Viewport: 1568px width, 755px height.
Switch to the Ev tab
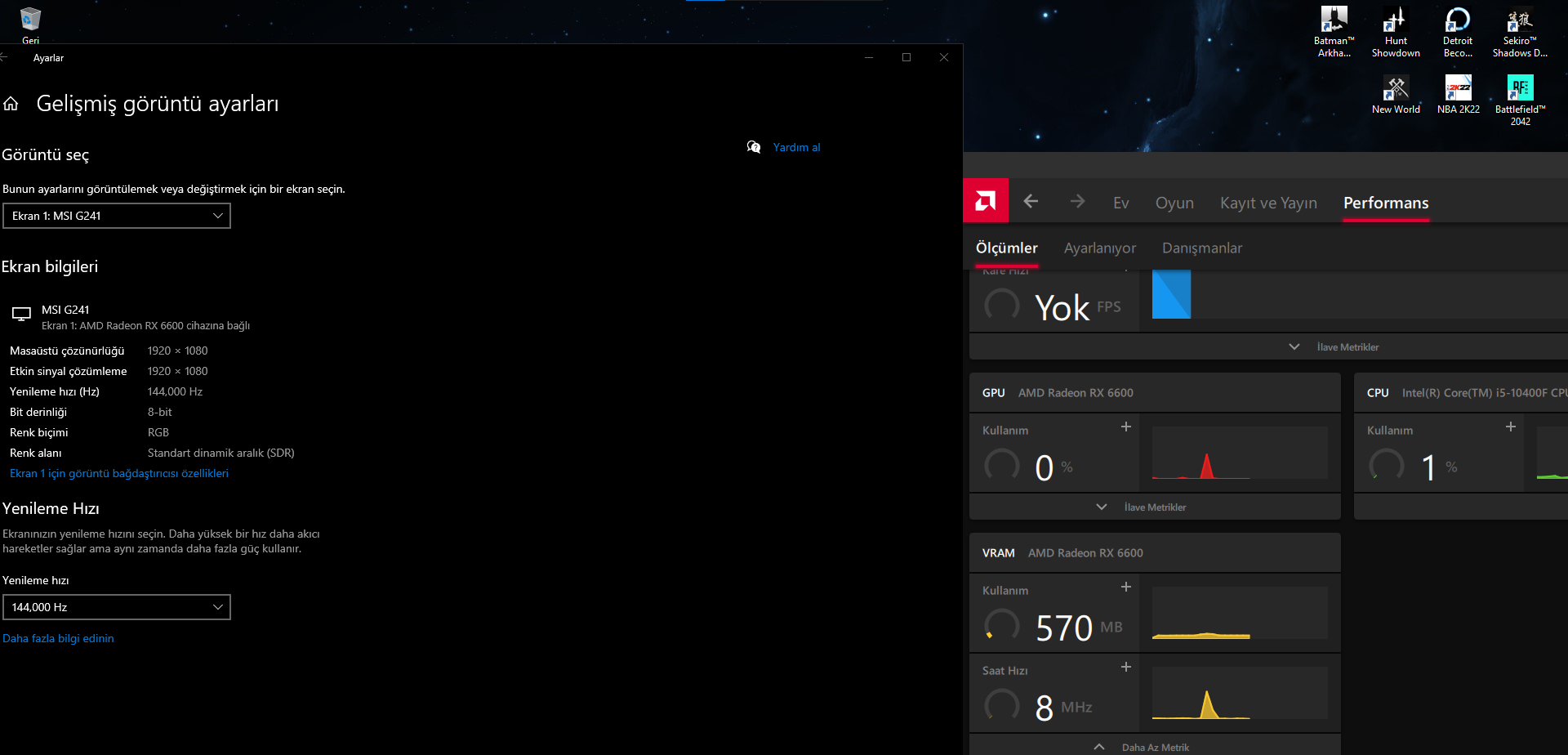(x=1121, y=203)
